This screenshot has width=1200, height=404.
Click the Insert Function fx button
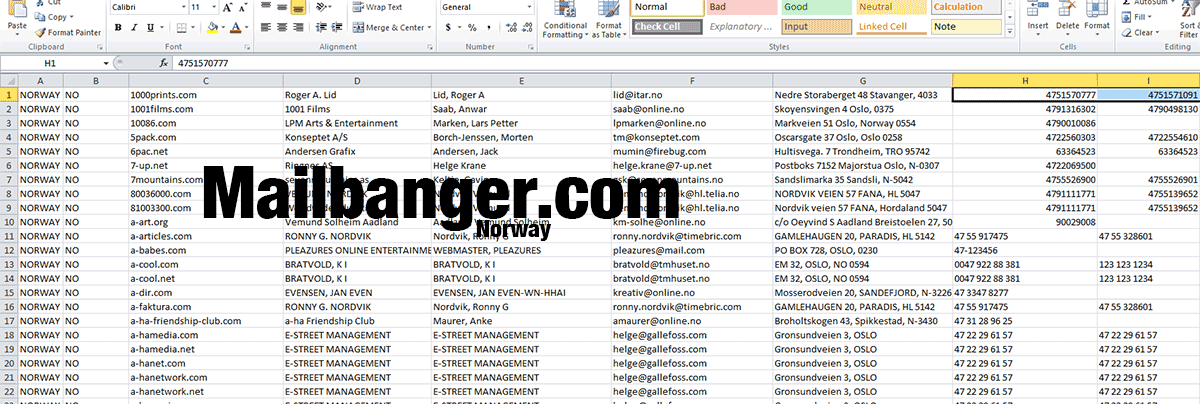164,62
